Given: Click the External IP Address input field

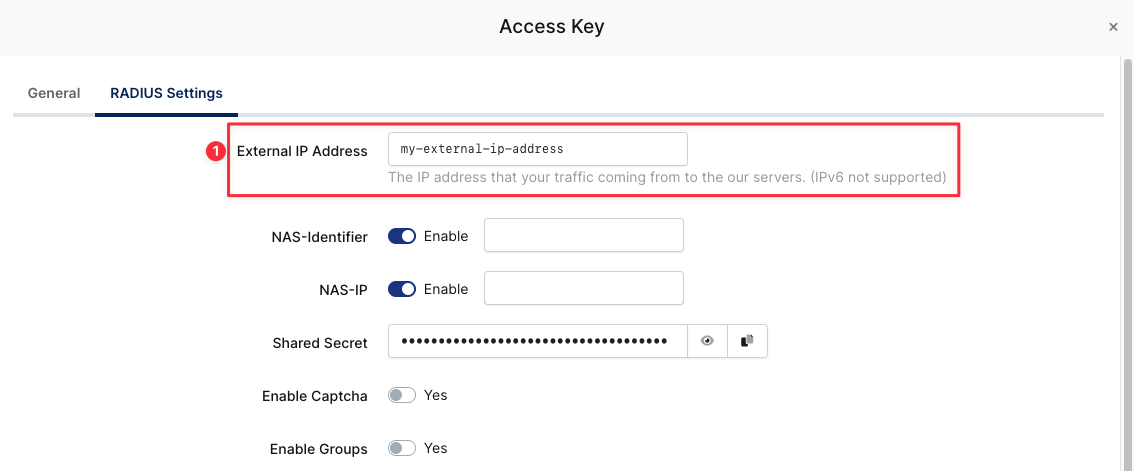Looking at the screenshot, I should tap(537, 149).
